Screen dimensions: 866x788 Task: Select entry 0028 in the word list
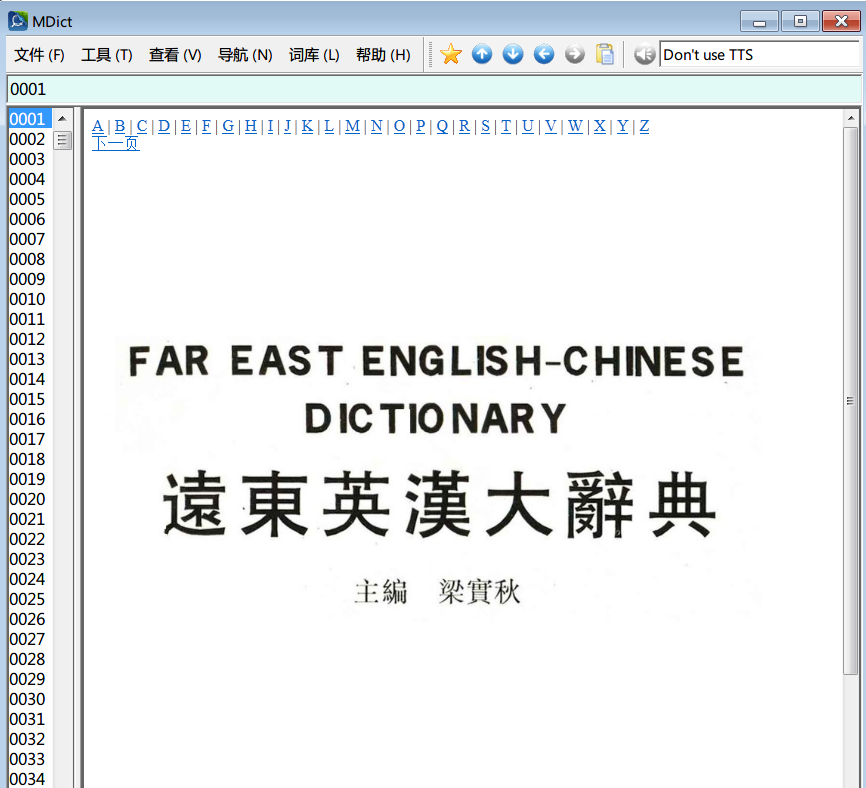28,659
